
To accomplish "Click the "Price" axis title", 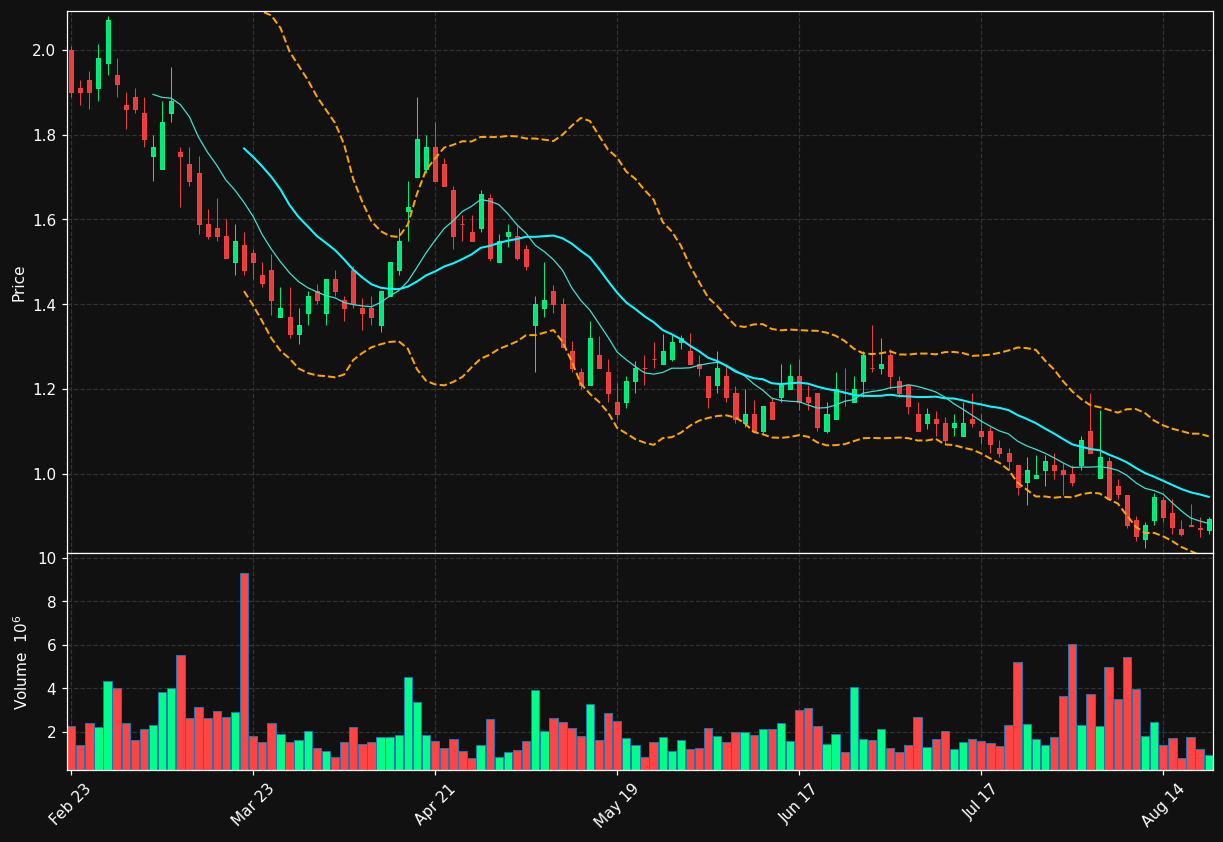I will [x=19, y=283].
